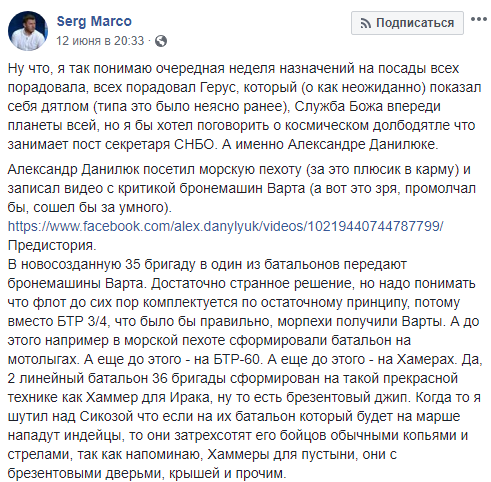Image resolution: width=491 pixels, height=482 pixels.
Task: Click the RSS feed icon in Подписаться
Action: [366, 23]
